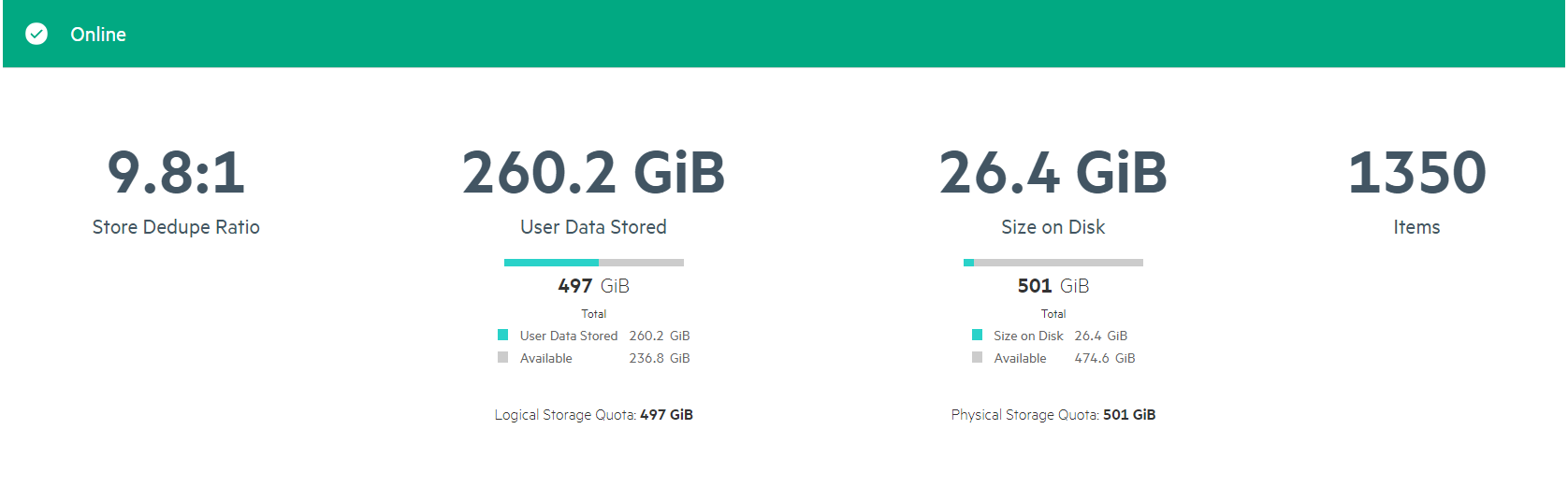1568x501 pixels.
Task: Click the Online status label
Action: (98, 35)
